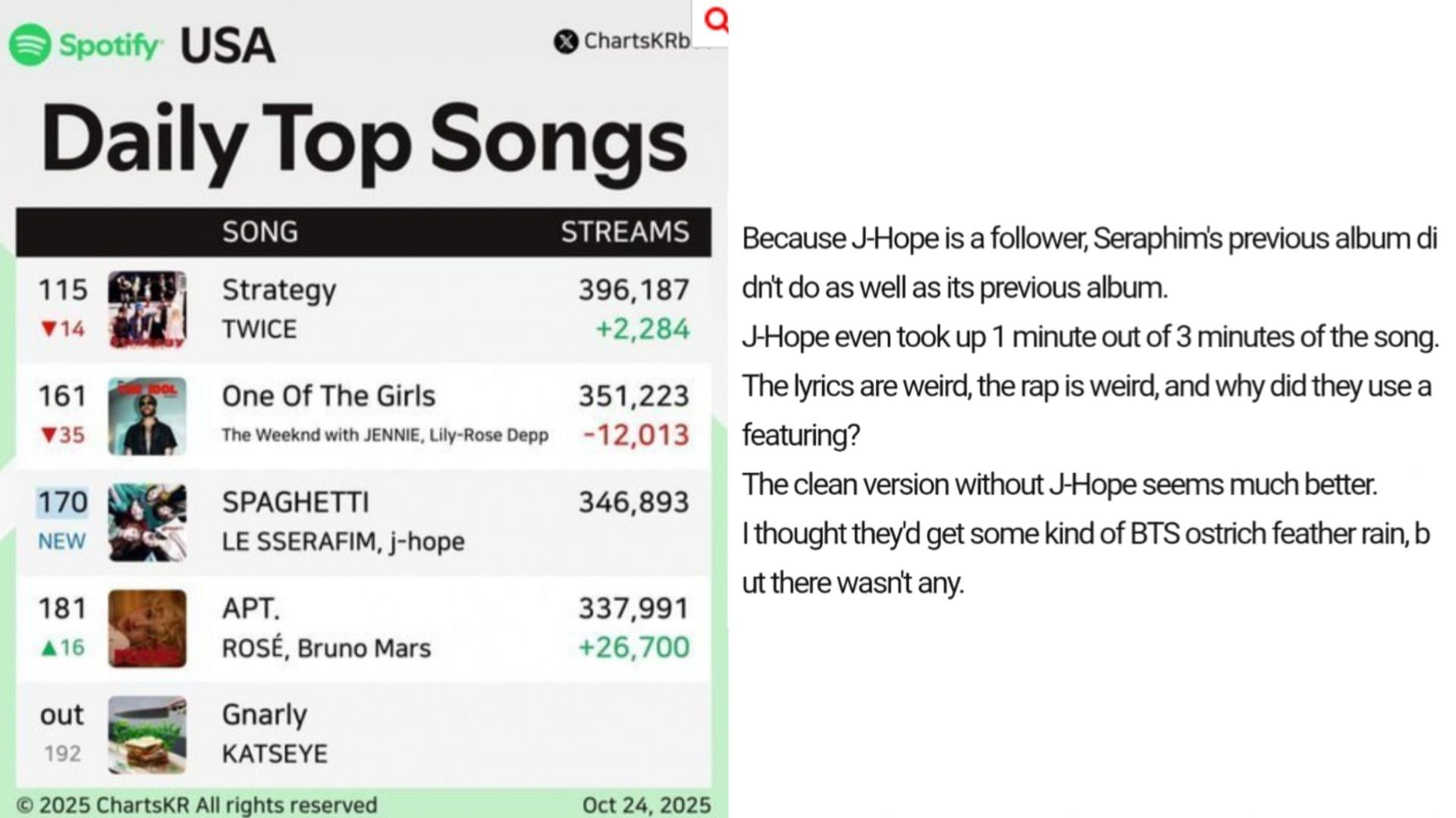Image resolution: width=1456 pixels, height=818 pixels.
Task: Click the STREAMS column header
Action: click(x=625, y=232)
